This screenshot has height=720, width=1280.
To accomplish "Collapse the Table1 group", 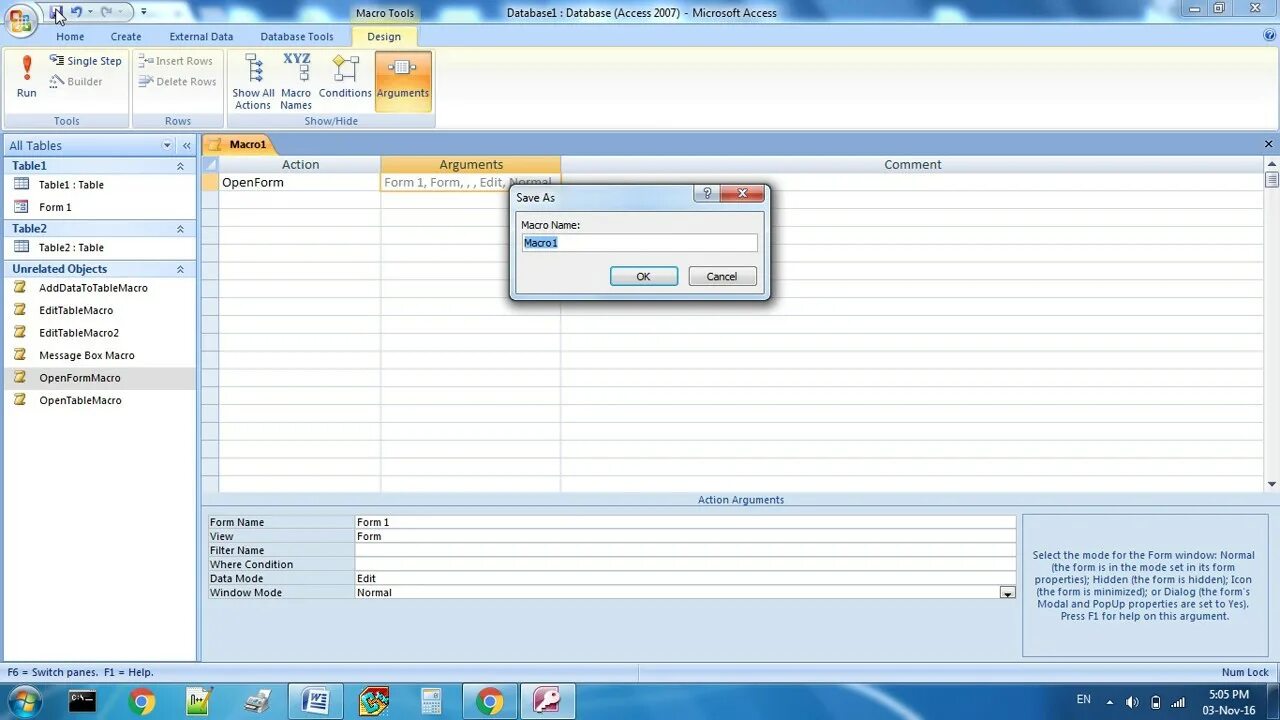I will pos(180,166).
